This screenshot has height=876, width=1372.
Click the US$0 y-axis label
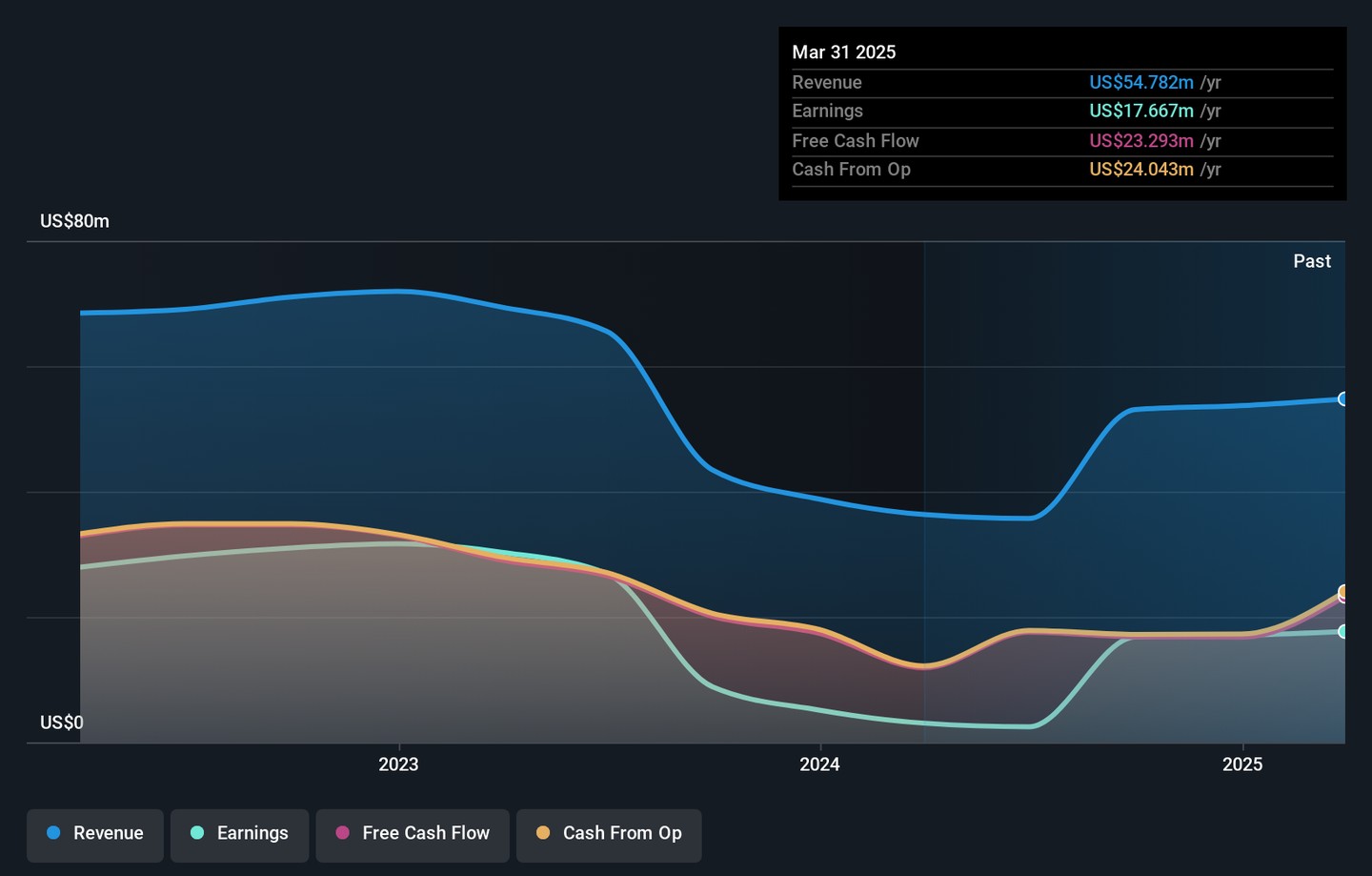click(x=61, y=723)
